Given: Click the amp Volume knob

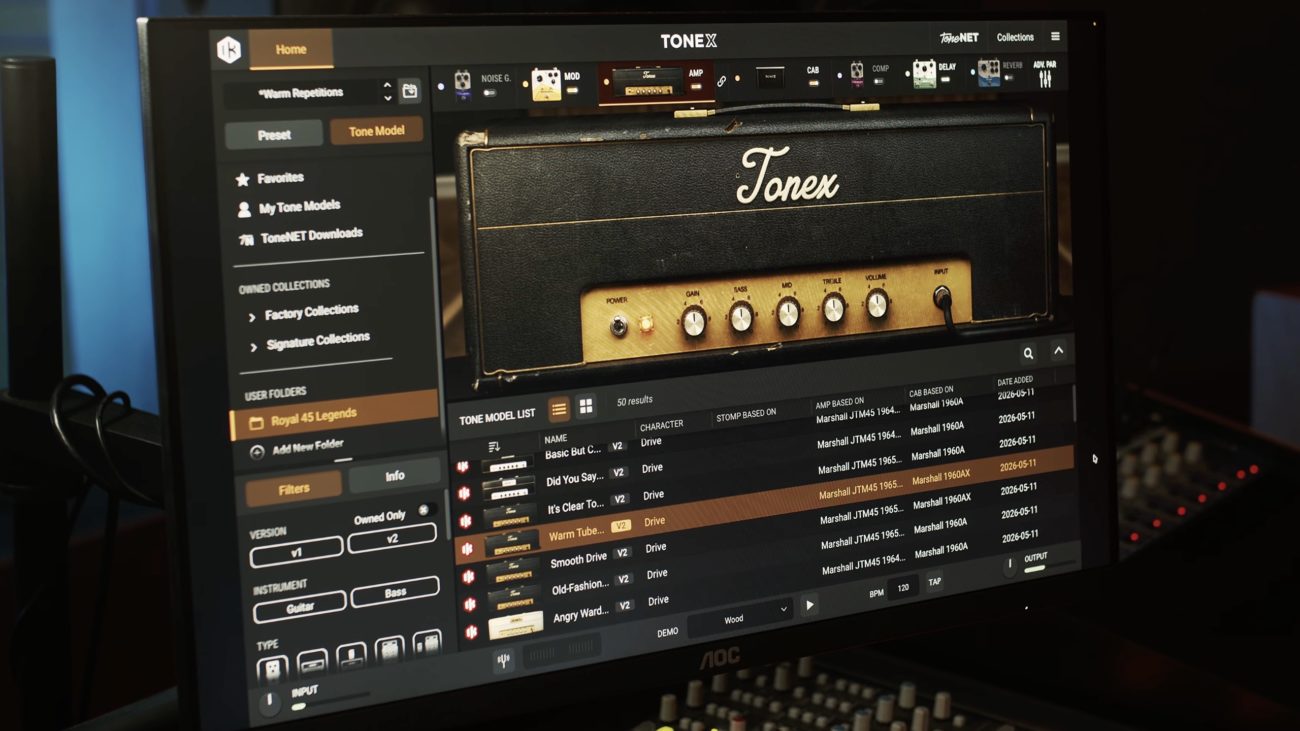Looking at the screenshot, I should (877, 304).
